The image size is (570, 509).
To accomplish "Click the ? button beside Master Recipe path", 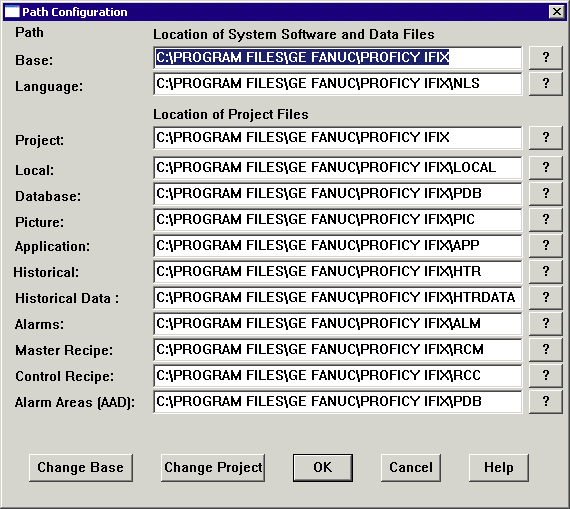I will [546, 349].
